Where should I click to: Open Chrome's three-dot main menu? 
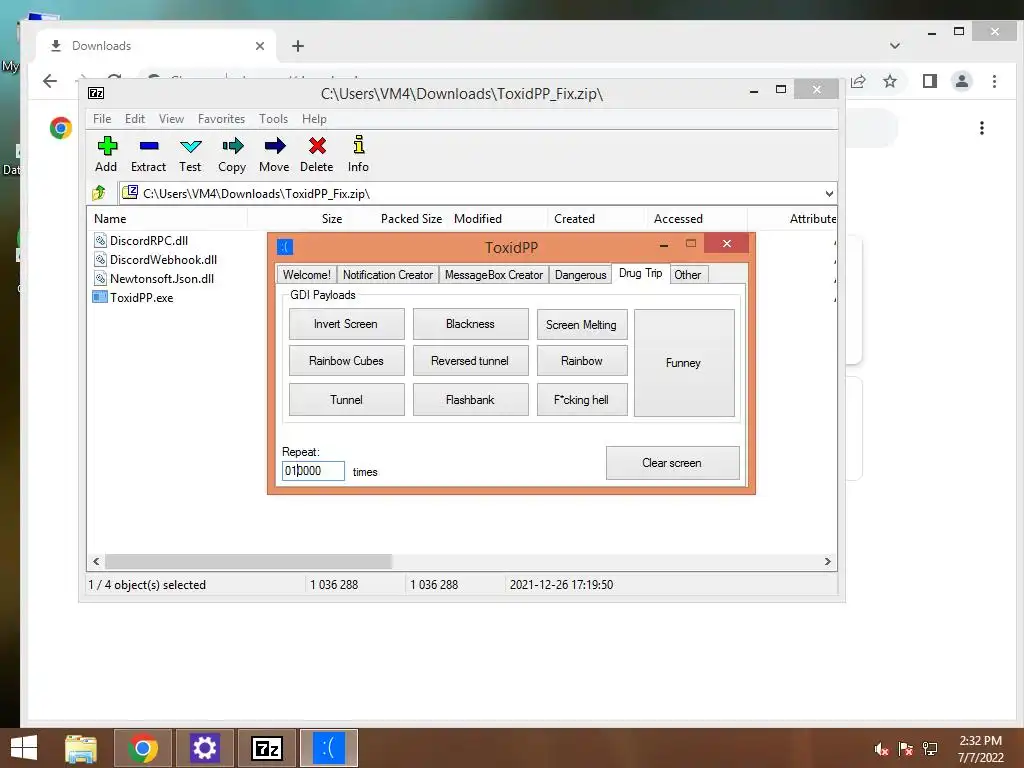click(994, 81)
